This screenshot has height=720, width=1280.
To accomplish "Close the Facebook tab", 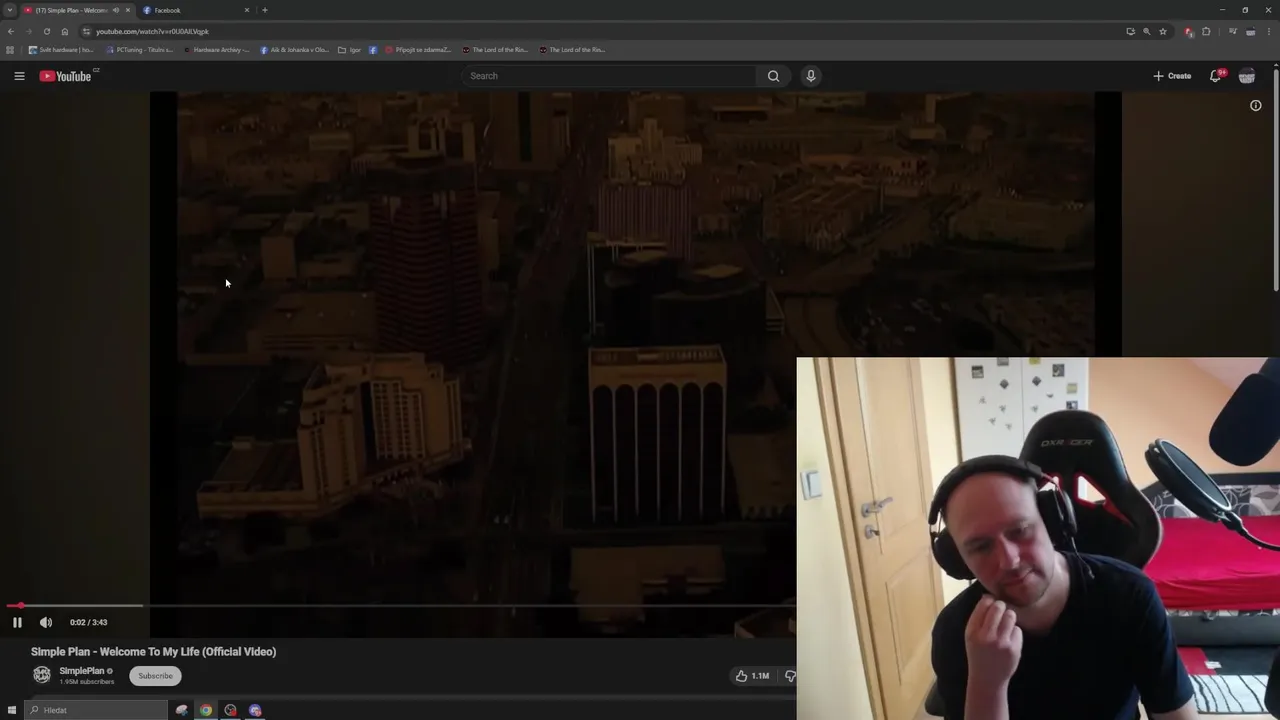I will [247, 10].
